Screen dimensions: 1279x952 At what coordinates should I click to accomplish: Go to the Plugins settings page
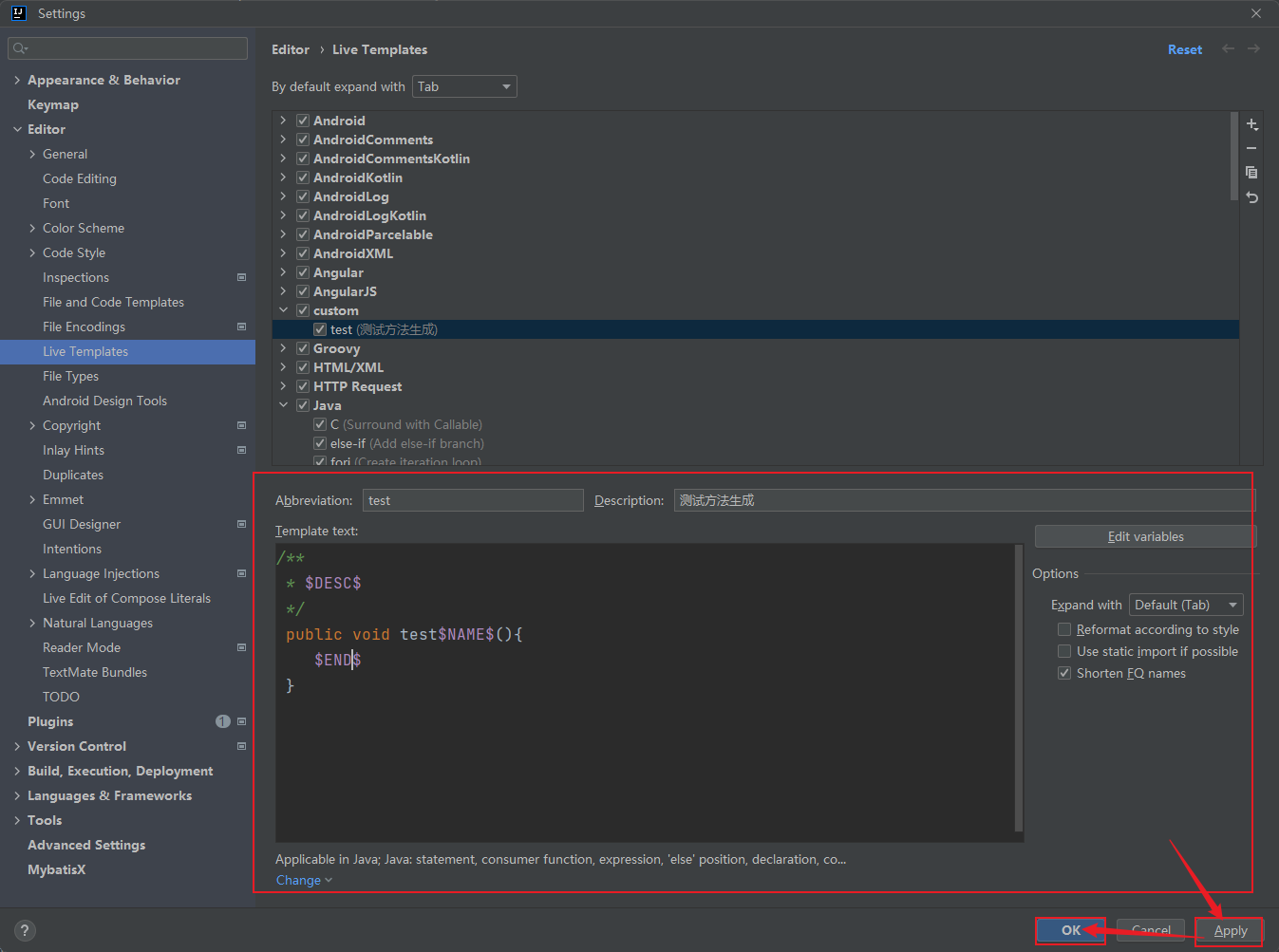click(50, 721)
